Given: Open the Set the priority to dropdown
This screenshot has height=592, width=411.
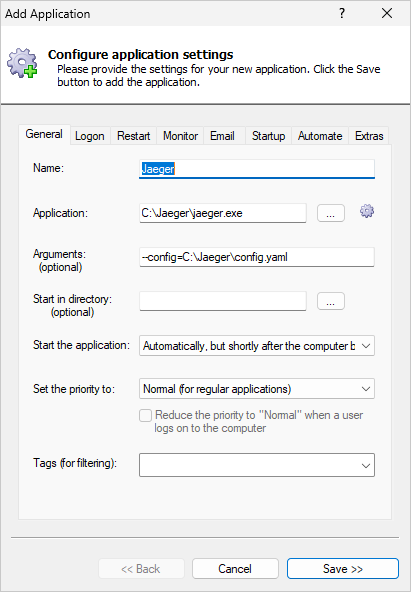Looking at the screenshot, I should coord(257,389).
